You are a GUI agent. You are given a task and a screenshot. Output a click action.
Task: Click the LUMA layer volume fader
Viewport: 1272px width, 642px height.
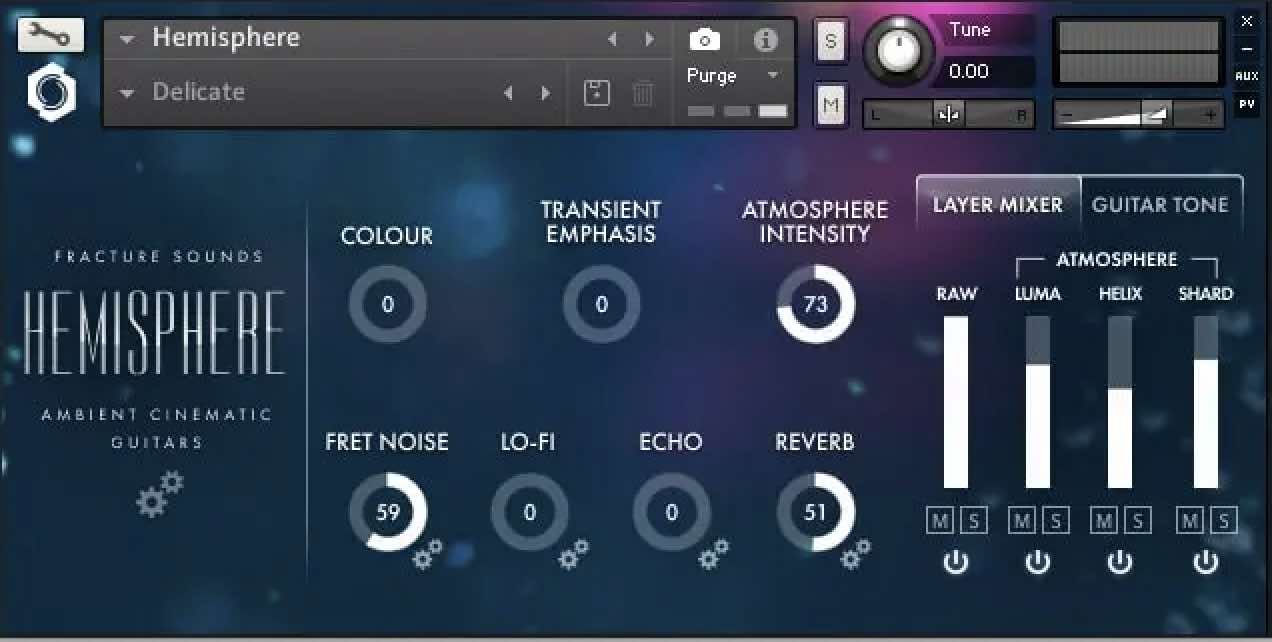1038,402
